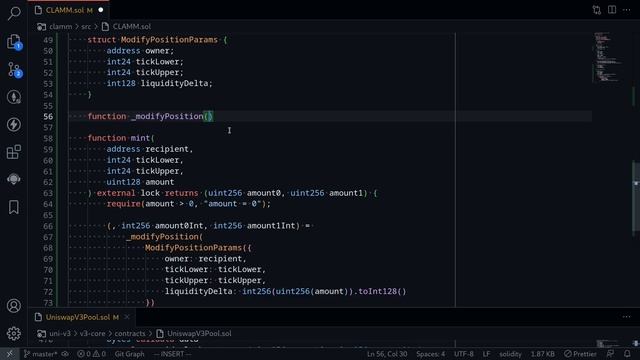640x360 pixels.
Task: Click 'owner: recipient,' on line 69
Action: point(205,259)
